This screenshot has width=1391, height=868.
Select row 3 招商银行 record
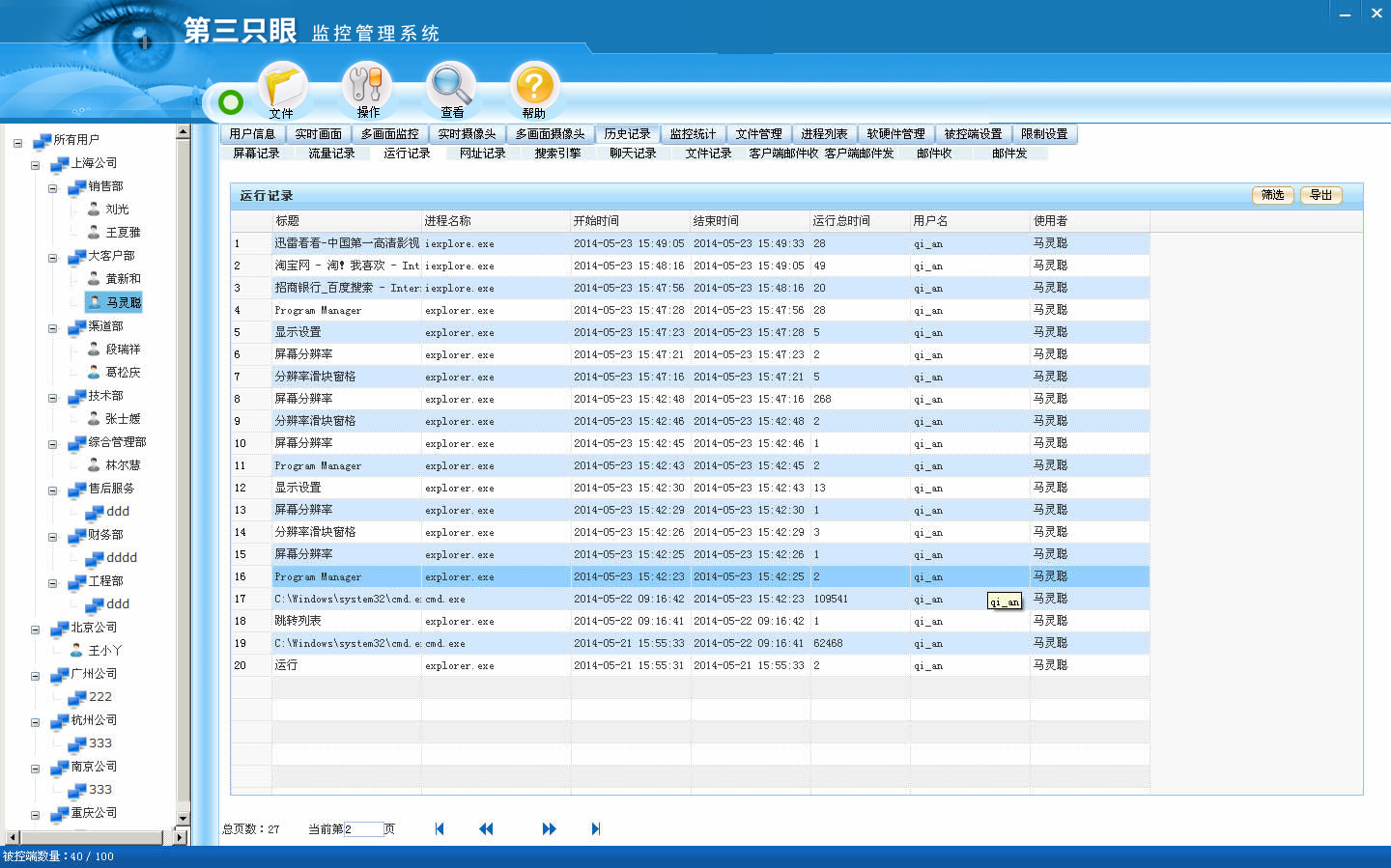(x=691, y=288)
